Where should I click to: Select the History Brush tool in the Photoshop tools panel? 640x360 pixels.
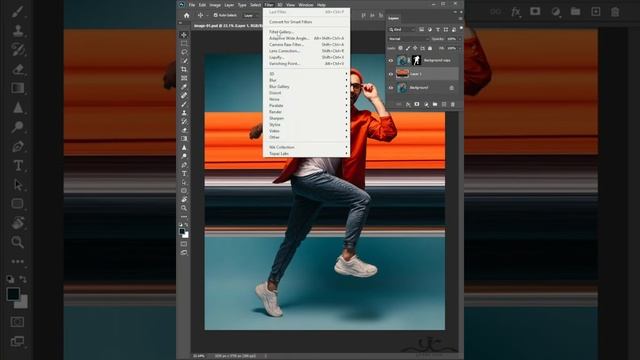(x=184, y=121)
